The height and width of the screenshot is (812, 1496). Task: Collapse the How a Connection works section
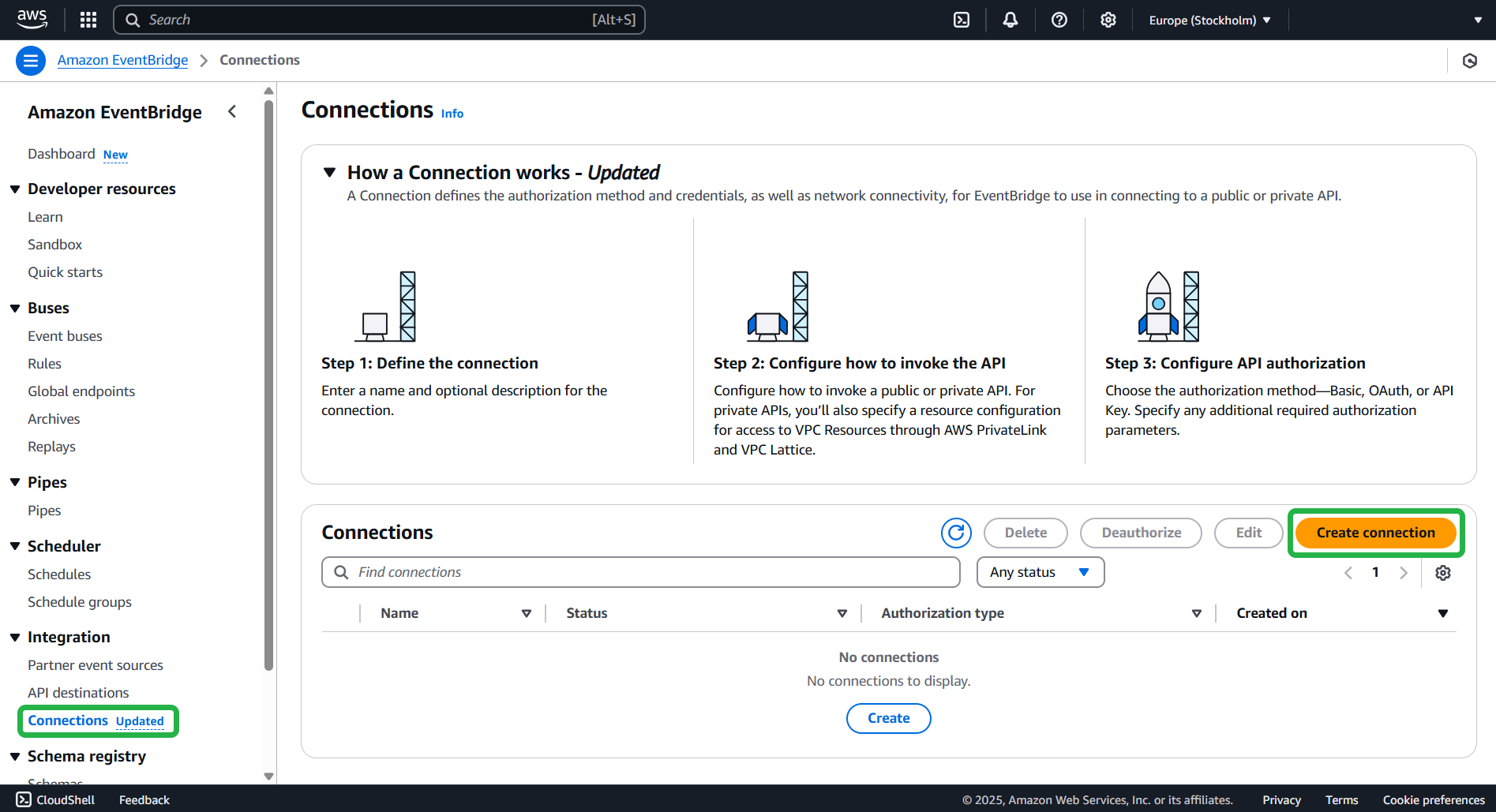coord(330,172)
